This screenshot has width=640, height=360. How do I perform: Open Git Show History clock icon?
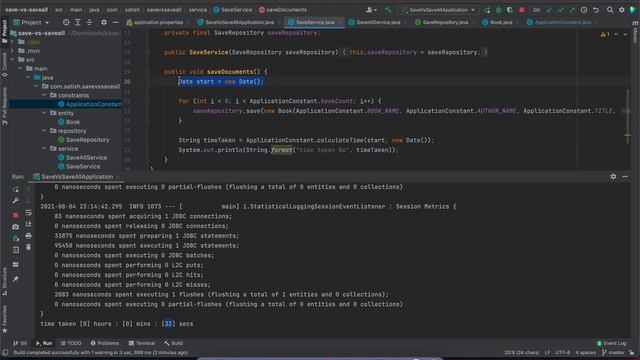pos(584,10)
